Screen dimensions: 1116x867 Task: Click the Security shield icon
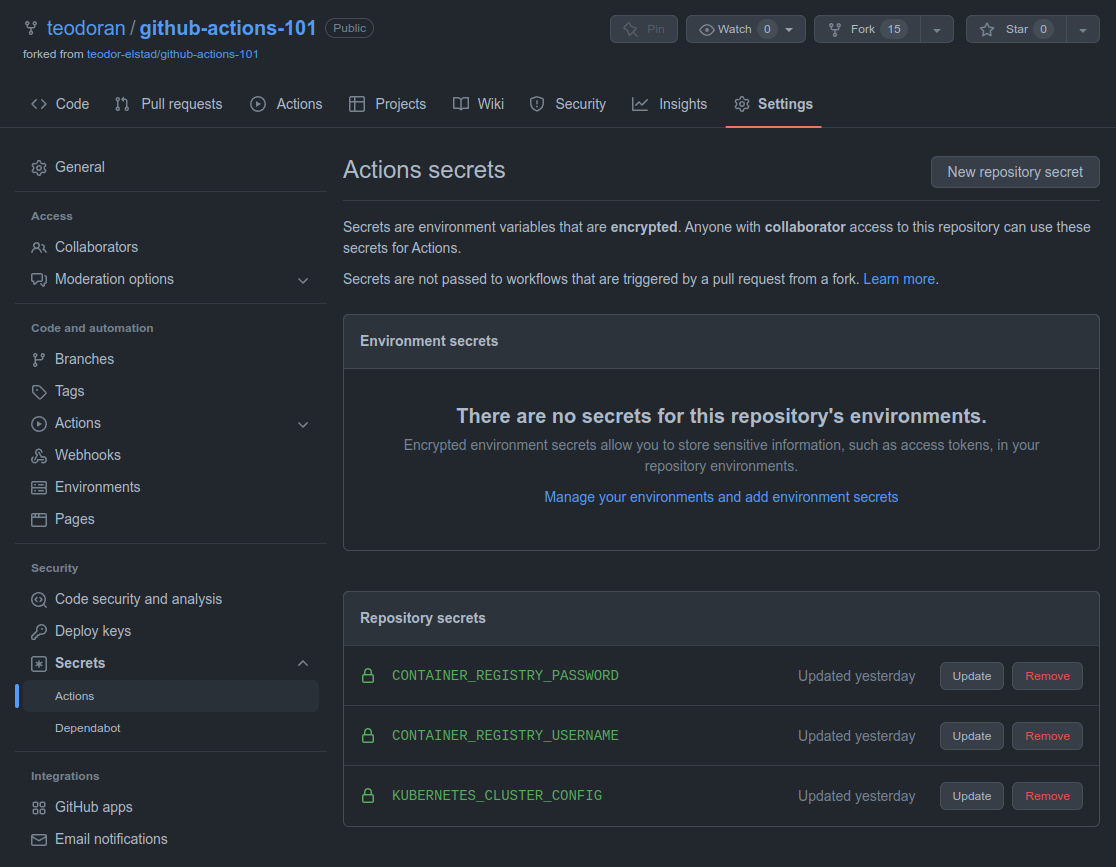(x=537, y=104)
